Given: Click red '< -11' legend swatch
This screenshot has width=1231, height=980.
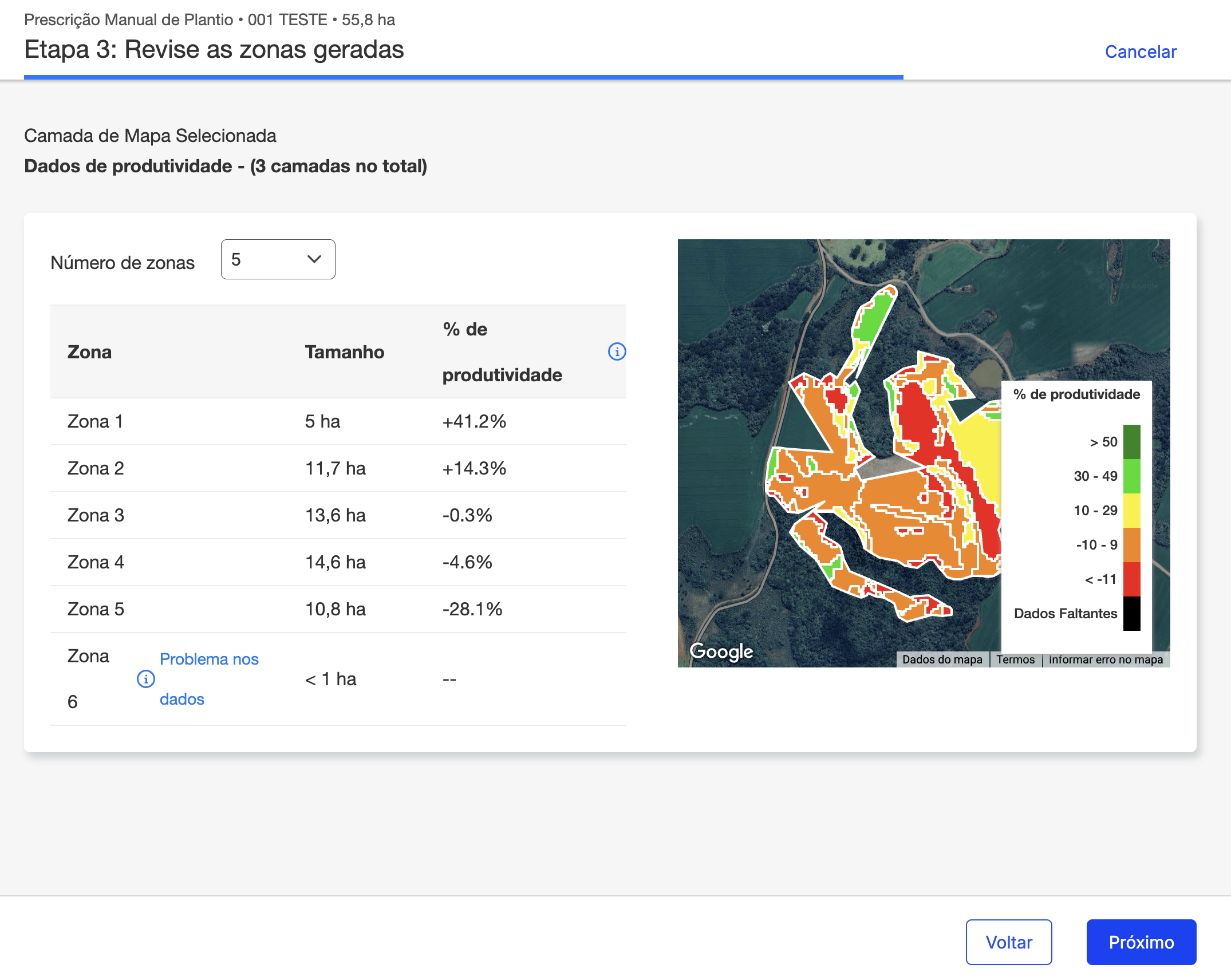Looking at the screenshot, I should [1131, 579].
